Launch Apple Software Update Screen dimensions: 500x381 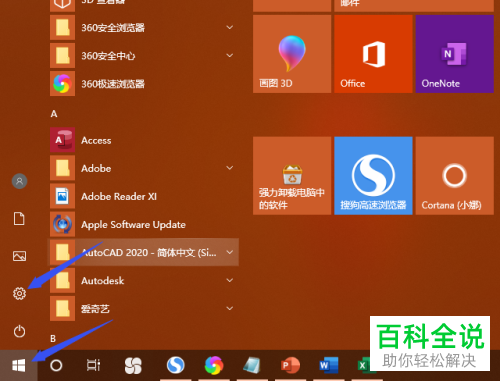[x=144, y=224]
